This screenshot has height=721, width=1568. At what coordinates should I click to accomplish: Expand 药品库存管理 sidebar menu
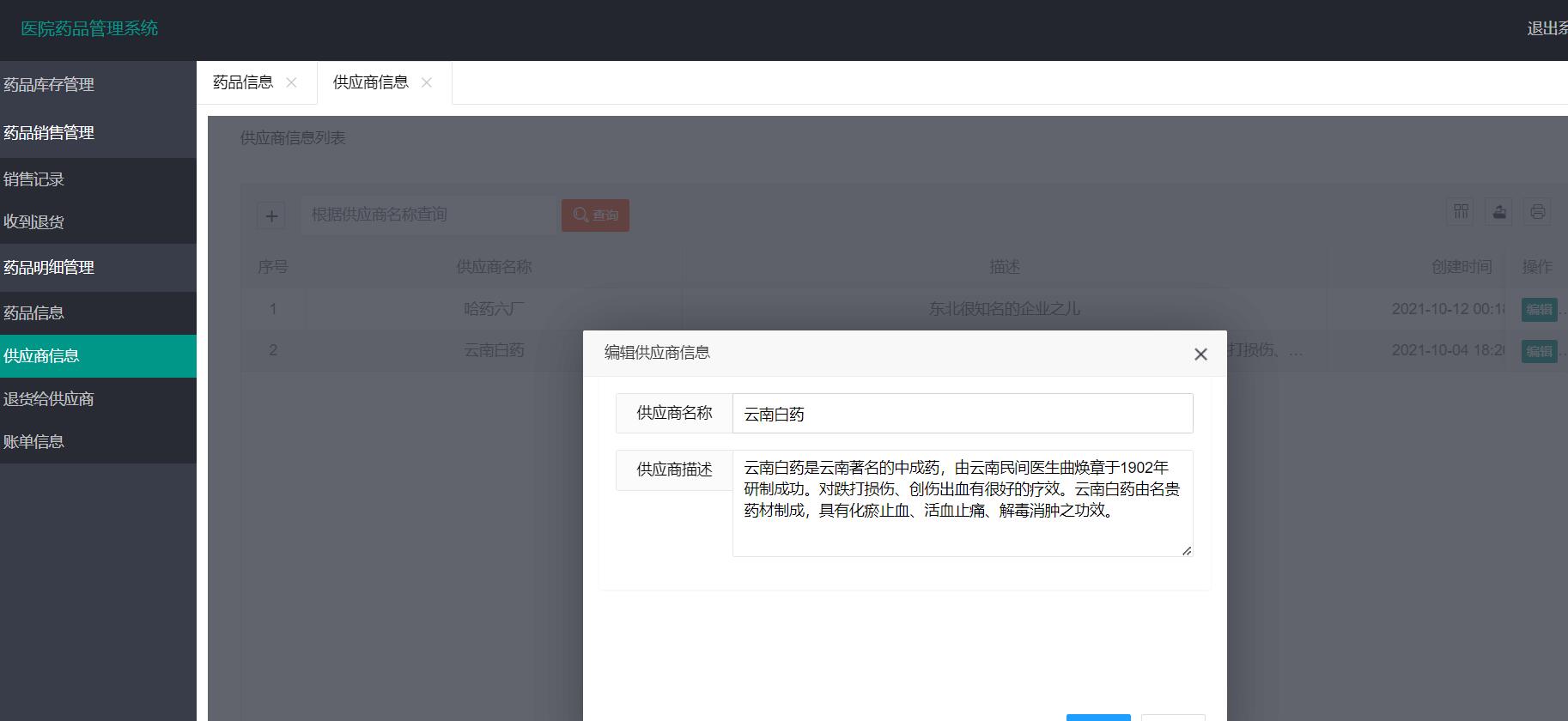click(98, 85)
